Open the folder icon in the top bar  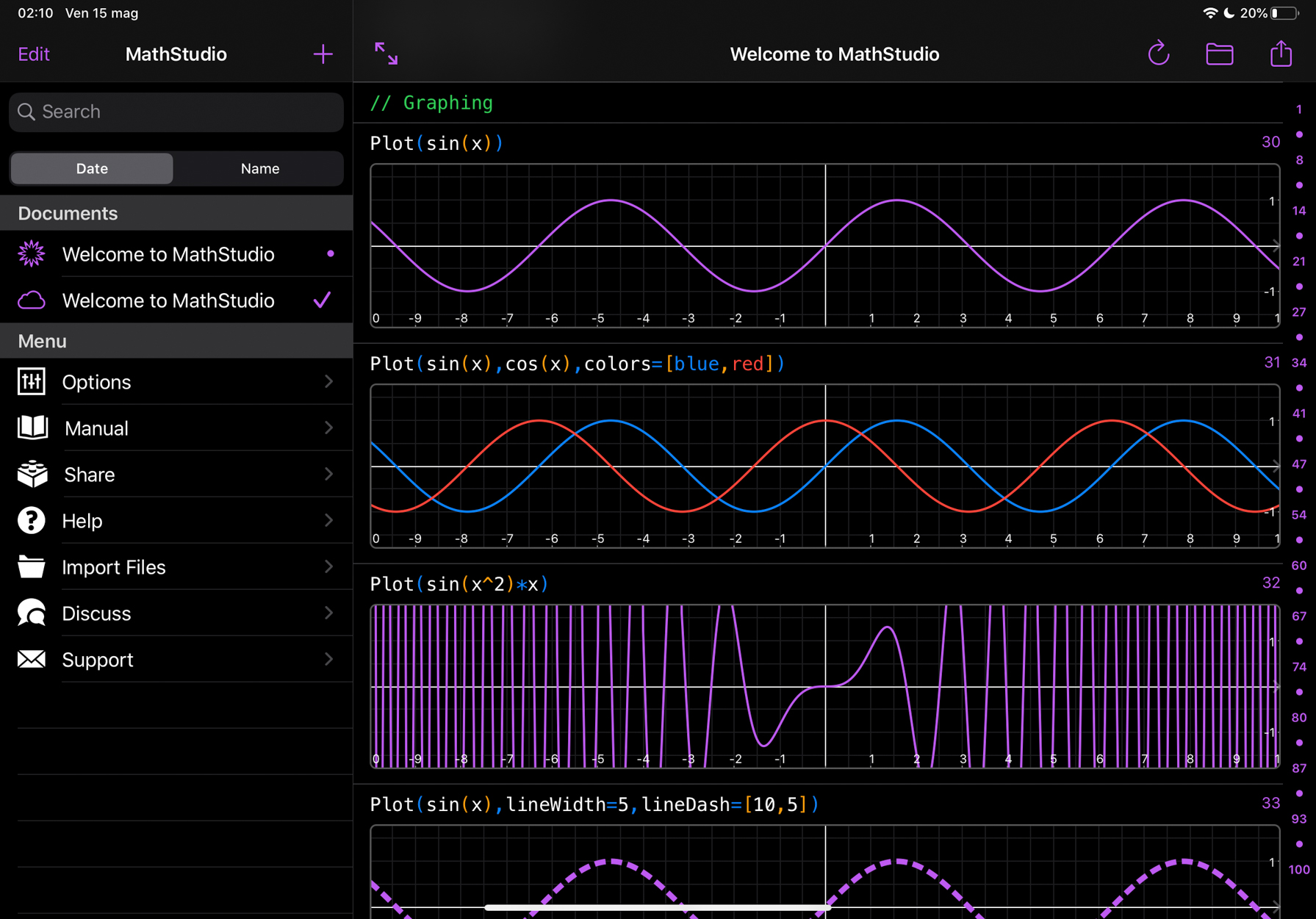click(x=1220, y=54)
